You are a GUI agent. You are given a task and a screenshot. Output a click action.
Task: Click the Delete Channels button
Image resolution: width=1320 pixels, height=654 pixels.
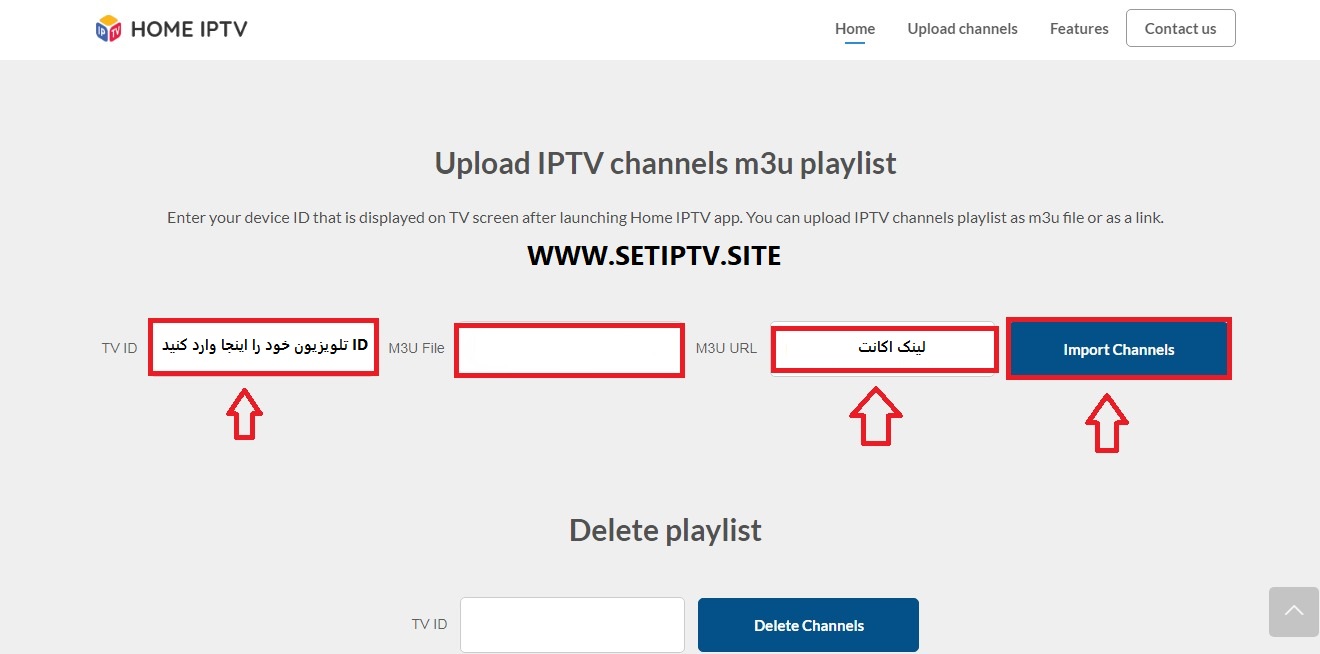click(807, 624)
